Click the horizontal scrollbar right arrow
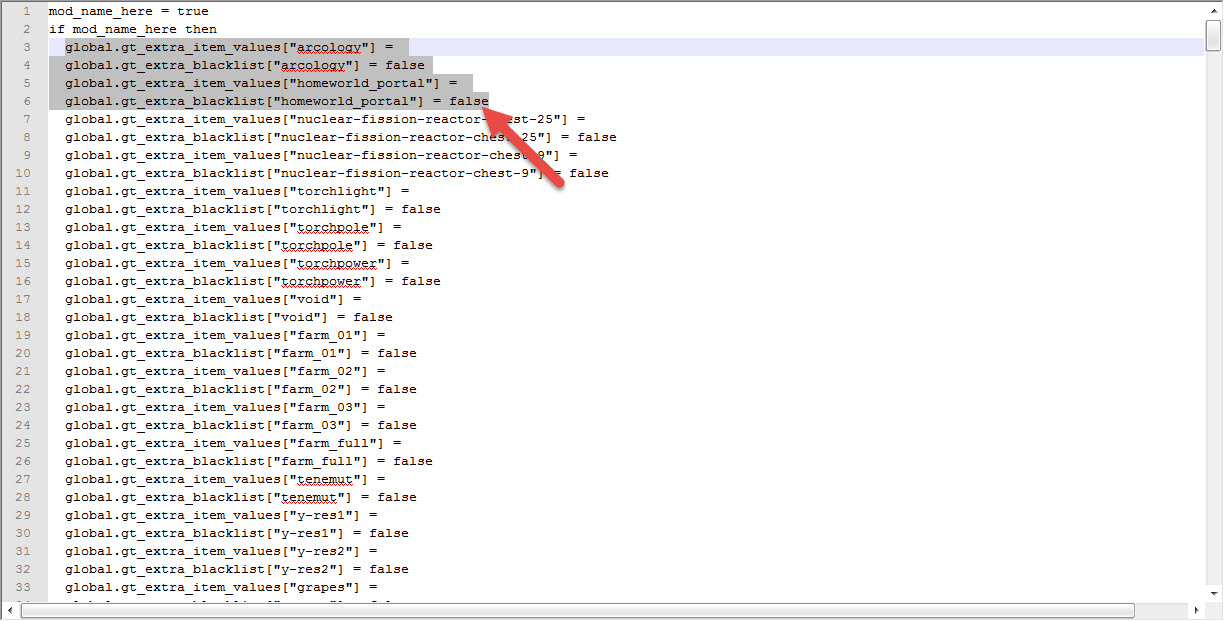The height and width of the screenshot is (621, 1224). pyautogui.click(x=1195, y=610)
